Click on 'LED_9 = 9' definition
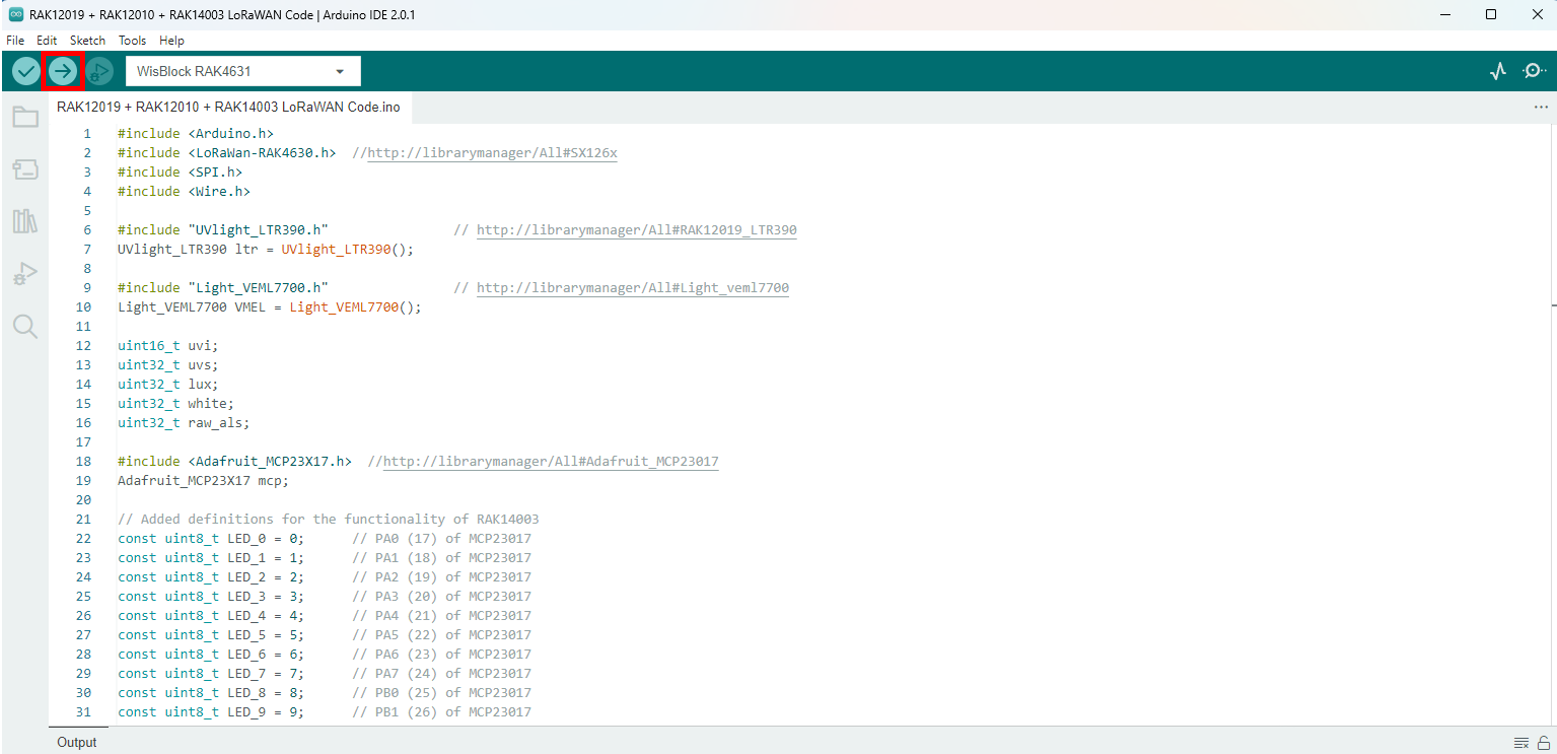The height and width of the screenshot is (754, 1557). coord(211,712)
